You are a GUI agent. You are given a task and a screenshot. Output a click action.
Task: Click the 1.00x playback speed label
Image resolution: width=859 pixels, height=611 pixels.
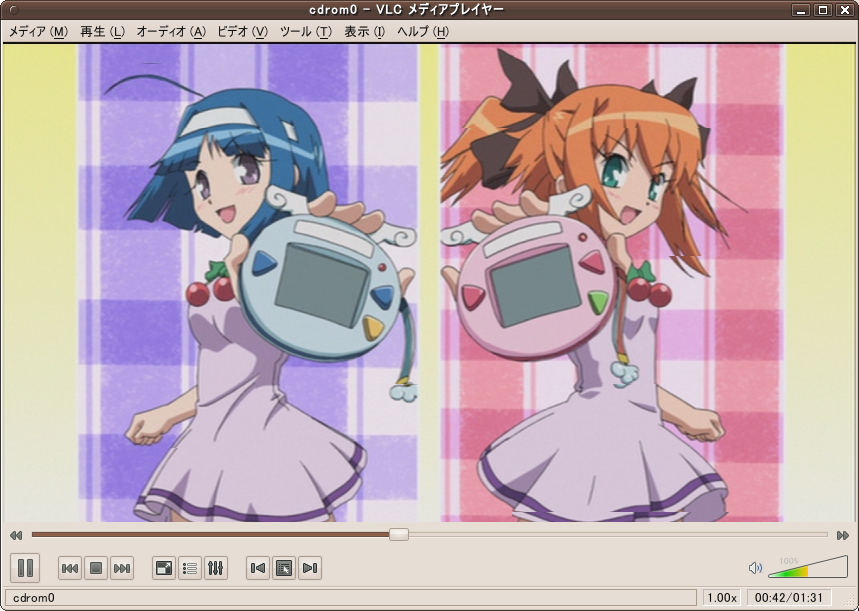point(722,597)
